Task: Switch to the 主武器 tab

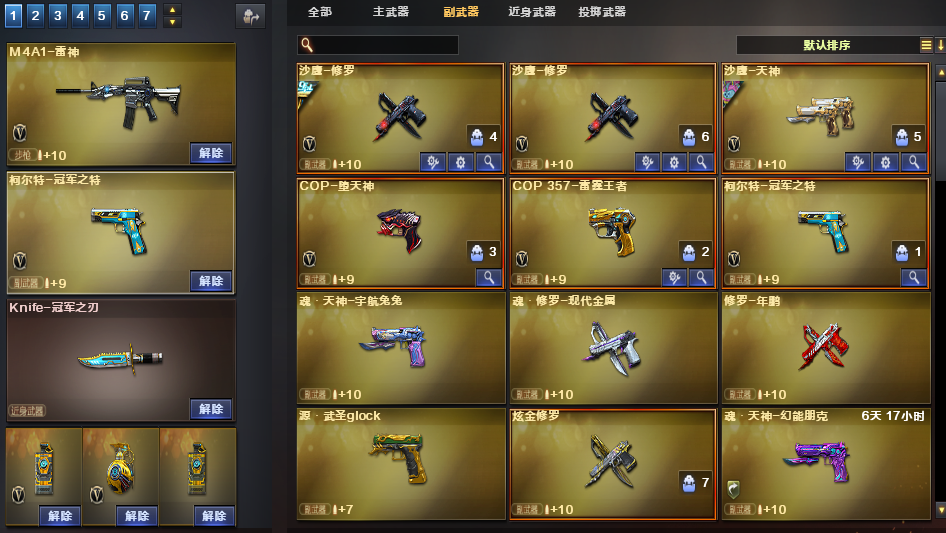Action: tap(391, 12)
